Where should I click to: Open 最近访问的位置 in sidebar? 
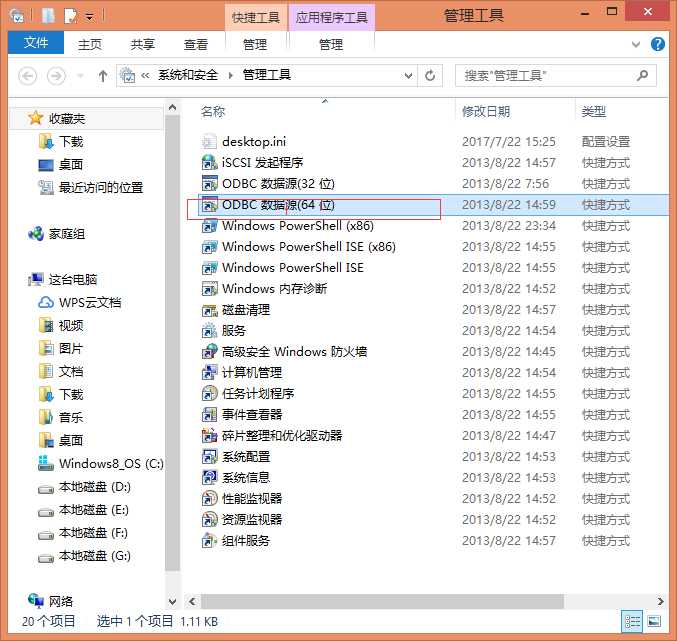pyautogui.click(x=101, y=187)
